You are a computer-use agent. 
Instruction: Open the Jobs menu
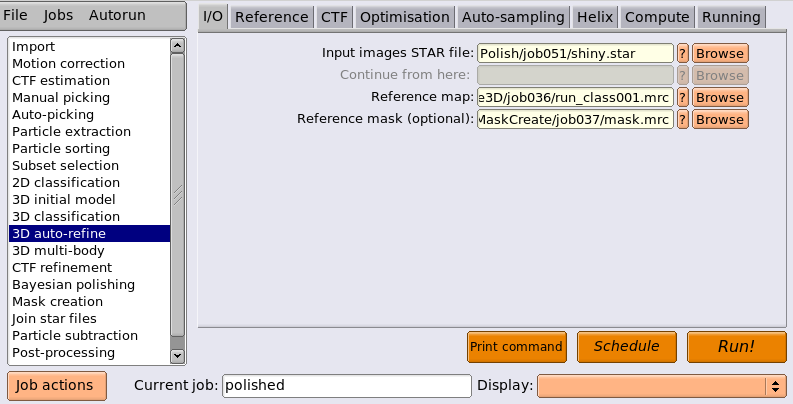tap(58, 15)
